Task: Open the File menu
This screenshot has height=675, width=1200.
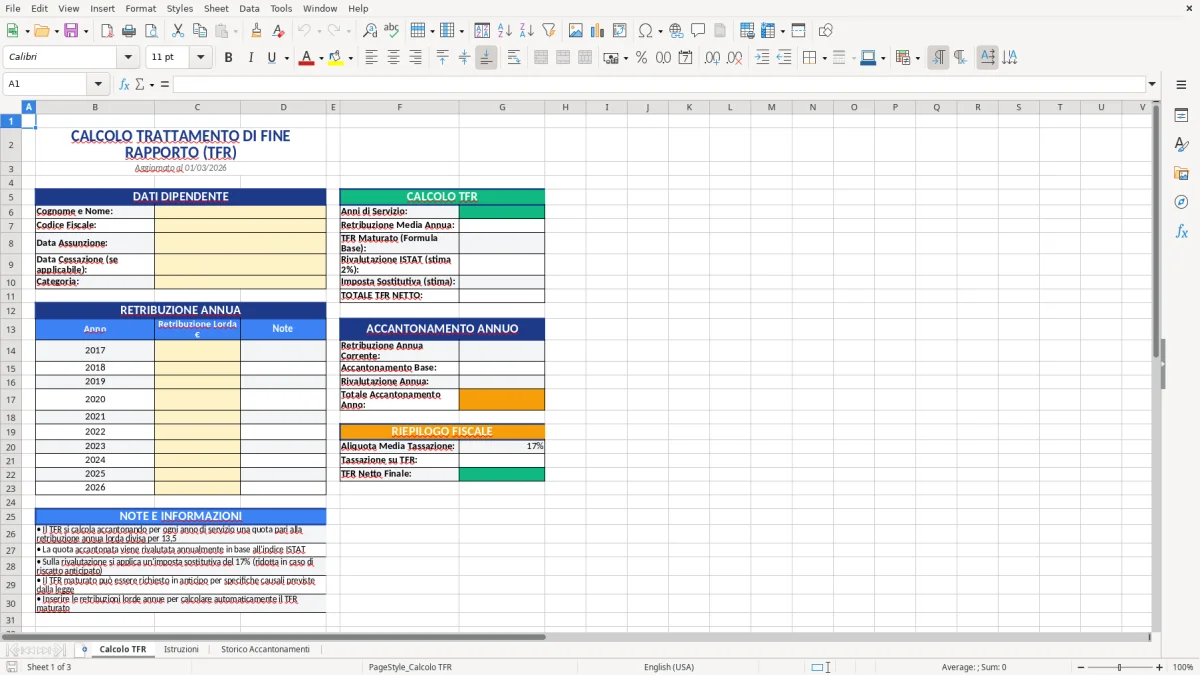Action: point(13,8)
